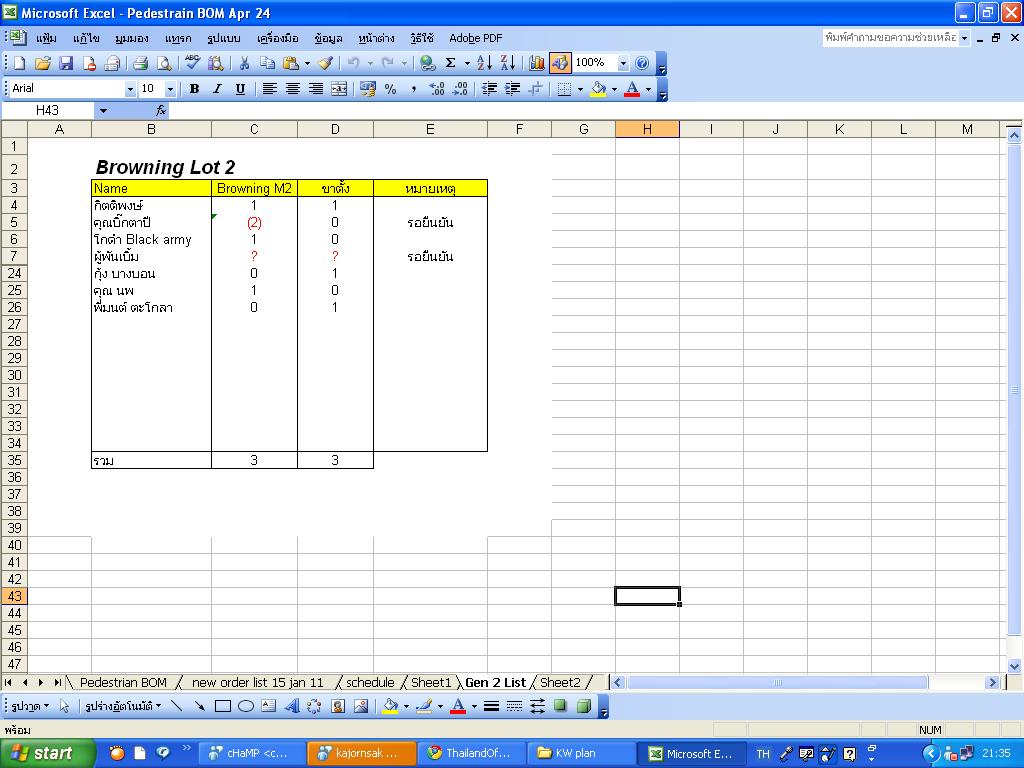Image resolution: width=1024 pixels, height=768 pixels.
Task: Click the Fill Color paint bucket
Action: click(598, 89)
